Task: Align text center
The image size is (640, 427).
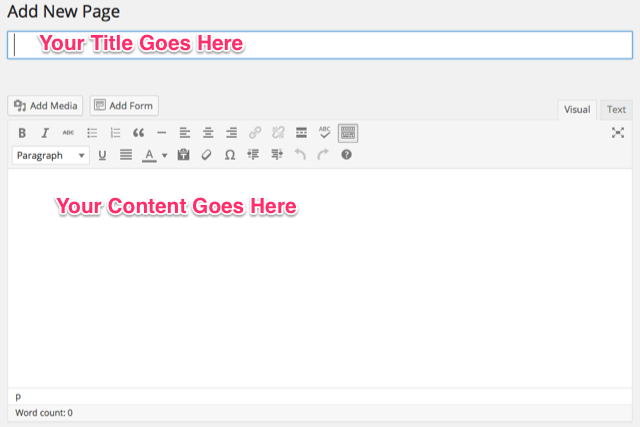Action: coord(208,133)
